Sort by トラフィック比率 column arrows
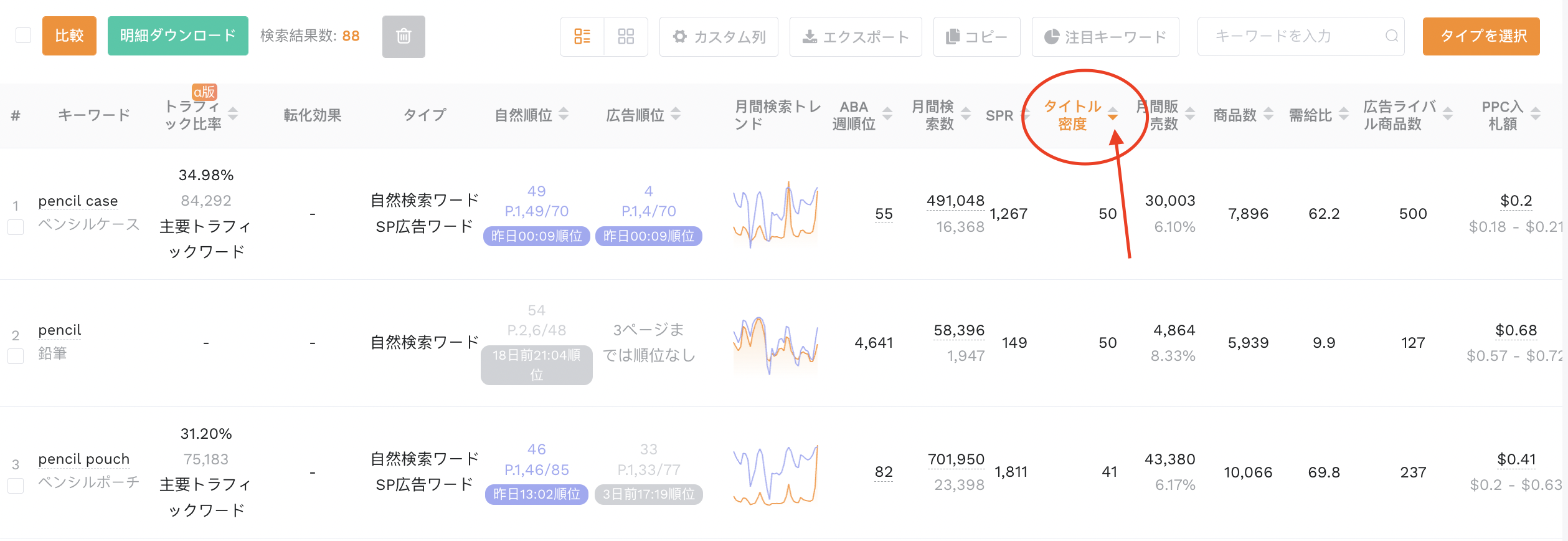The width and height of the screenshot is (1568, 541). (233, 115)
